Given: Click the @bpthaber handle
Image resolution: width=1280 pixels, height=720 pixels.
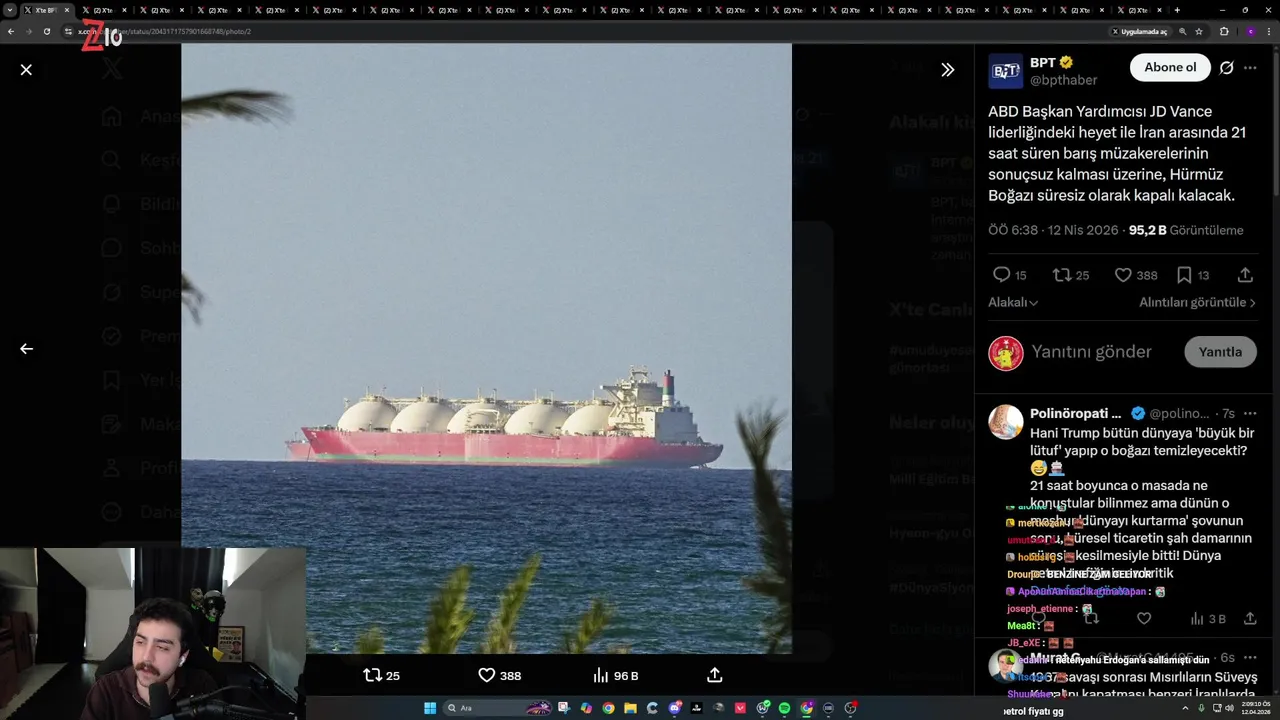Looking at the screenshot, I should click(1064, 80).
